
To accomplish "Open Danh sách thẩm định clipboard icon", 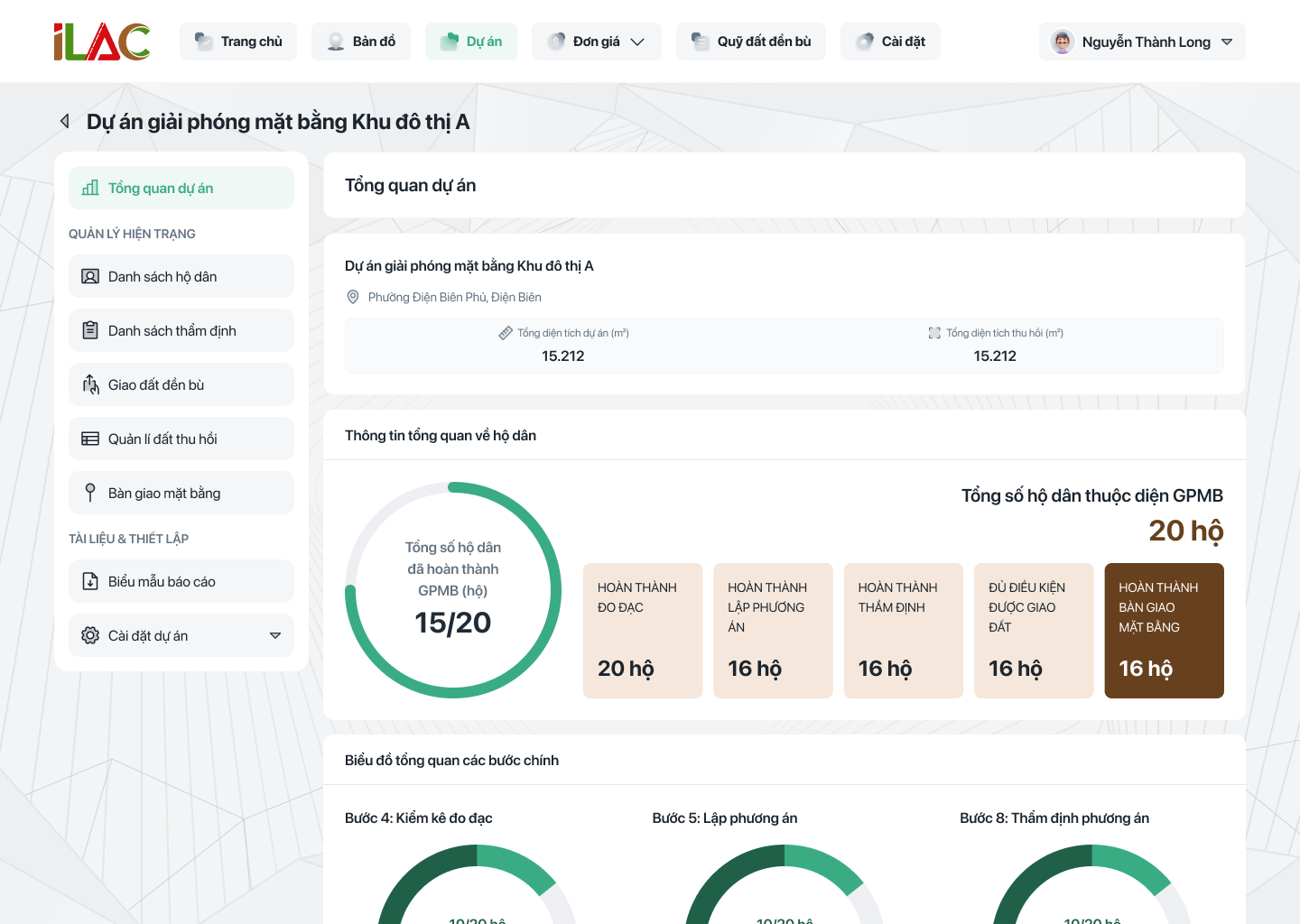I will [90, 330].
